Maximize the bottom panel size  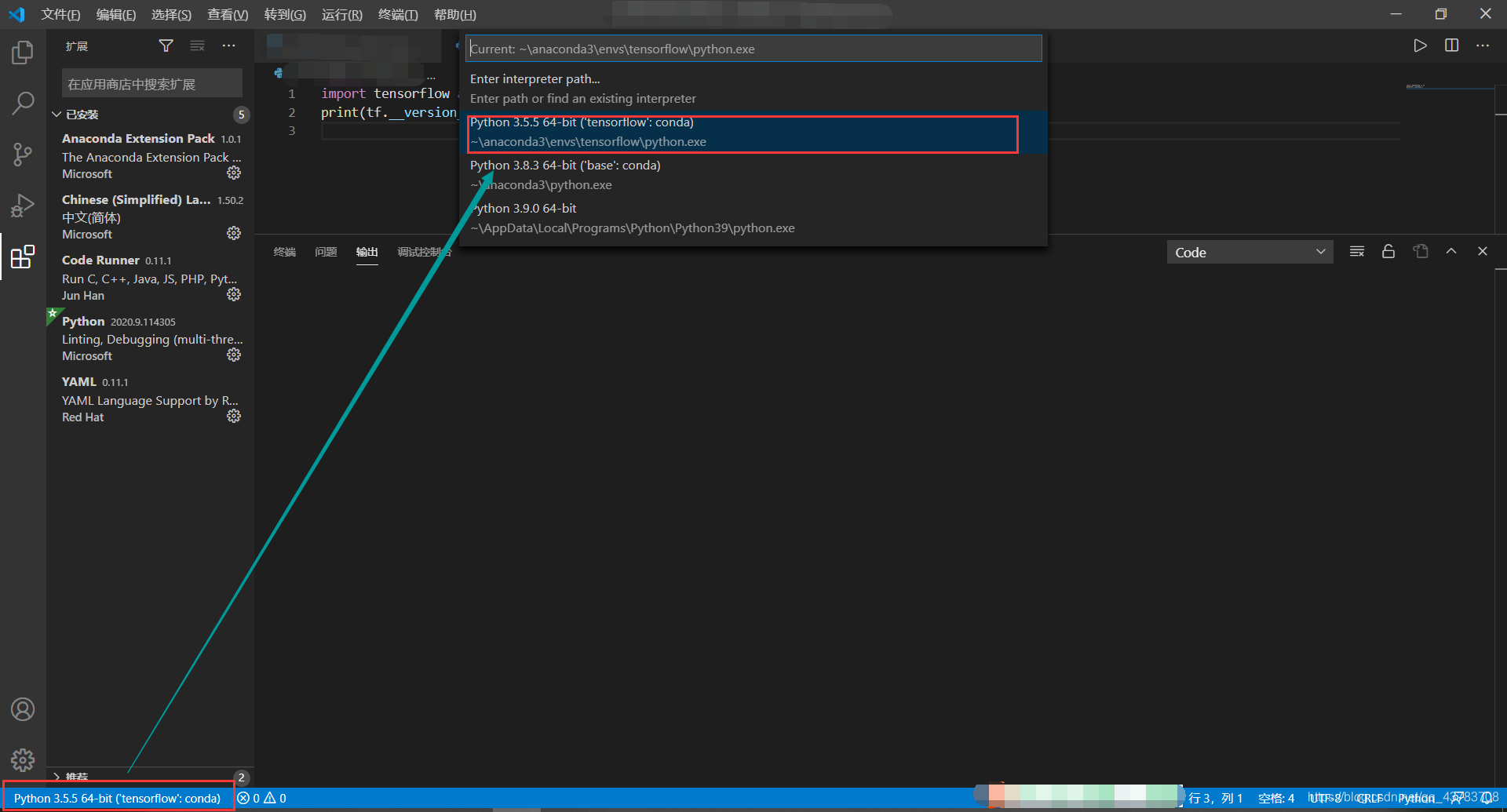tap(1451, 251)
